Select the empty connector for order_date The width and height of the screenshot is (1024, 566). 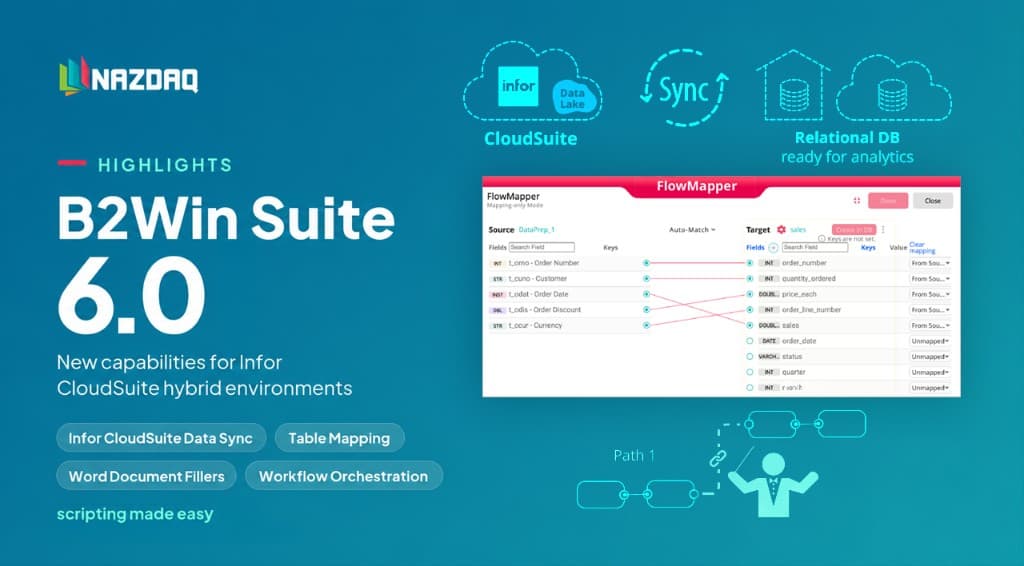coord(750,341)
